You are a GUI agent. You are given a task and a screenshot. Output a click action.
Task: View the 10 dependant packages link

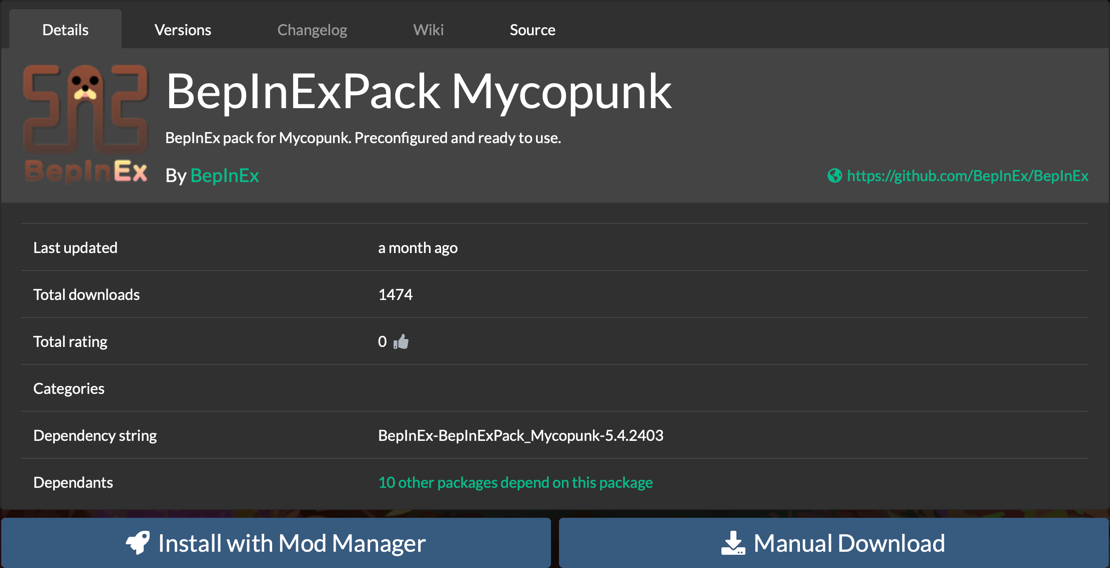515,482
